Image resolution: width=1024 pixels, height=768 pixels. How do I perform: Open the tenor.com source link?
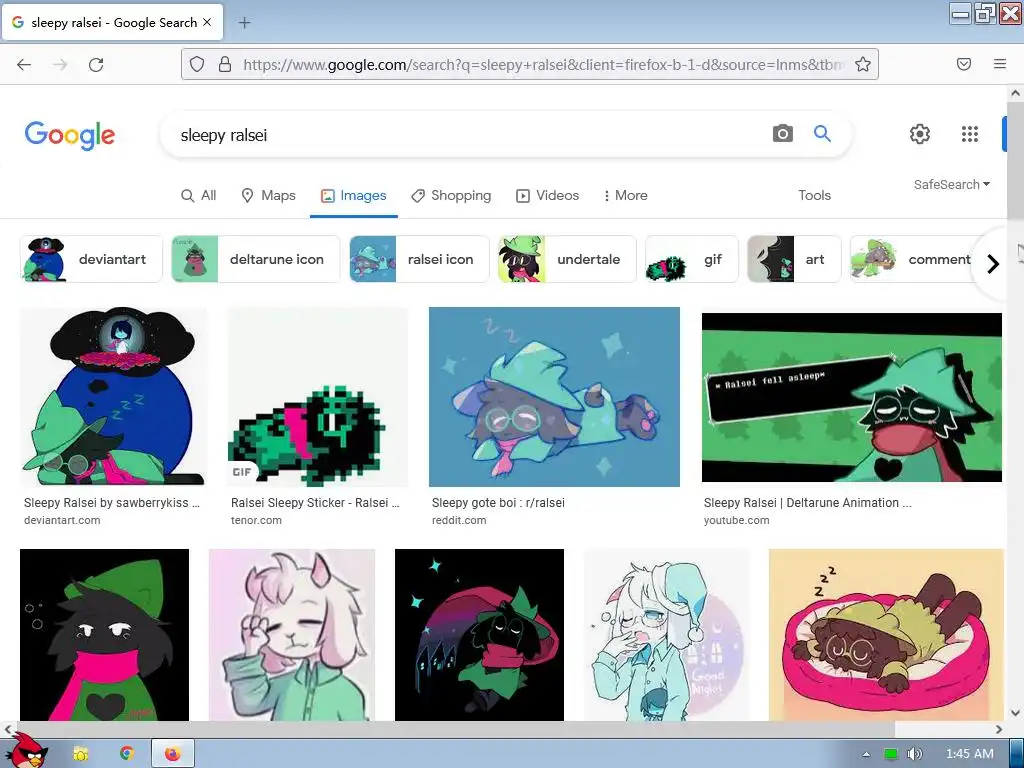point(256,520)
